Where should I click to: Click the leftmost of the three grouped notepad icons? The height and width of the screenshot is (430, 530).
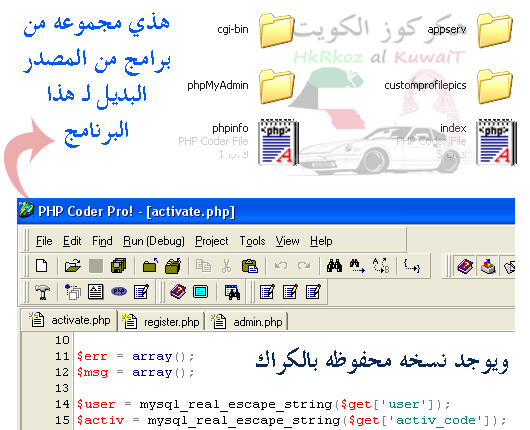pos(268,292)
